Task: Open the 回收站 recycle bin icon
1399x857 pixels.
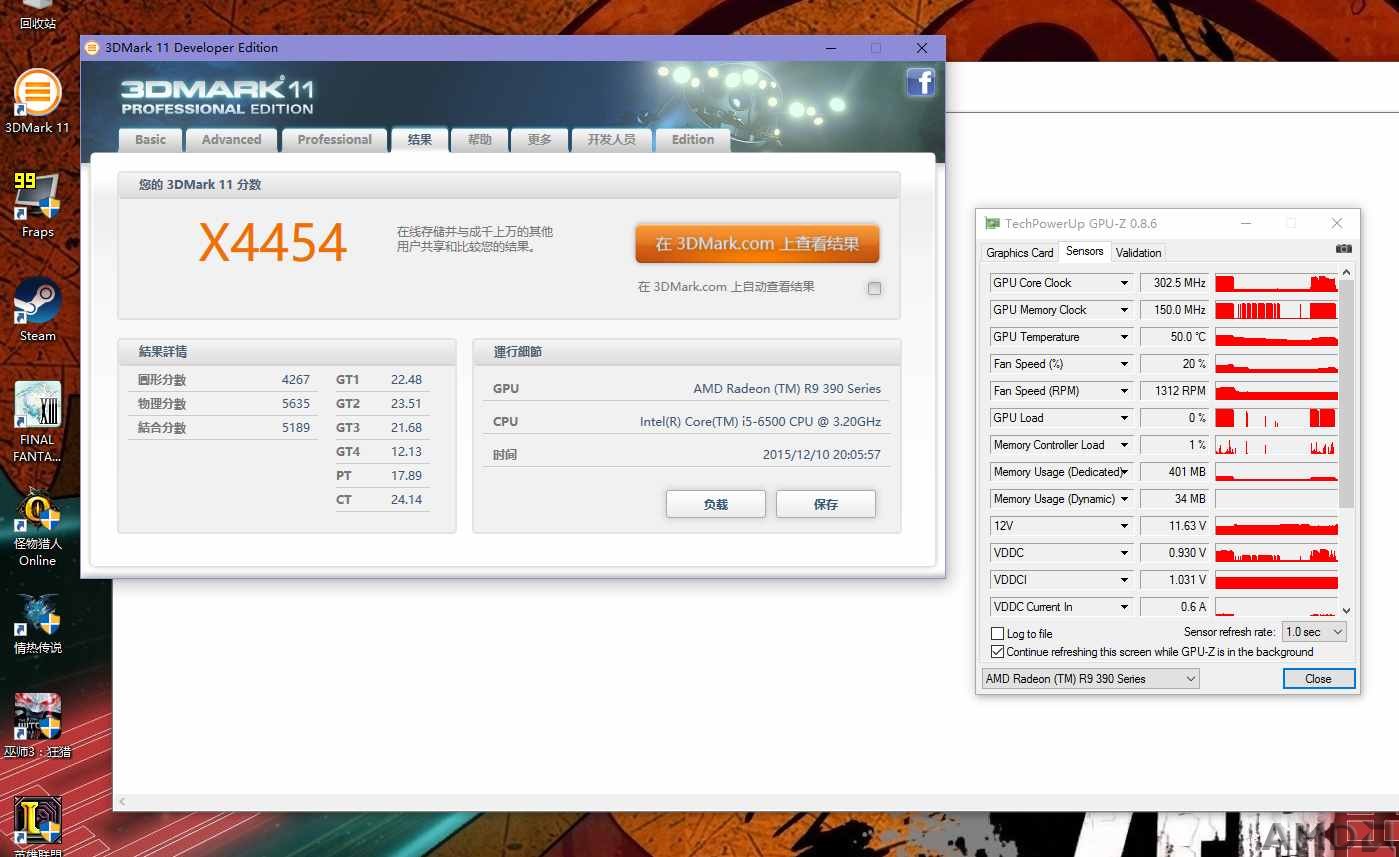Action: [x=37, y=16]
